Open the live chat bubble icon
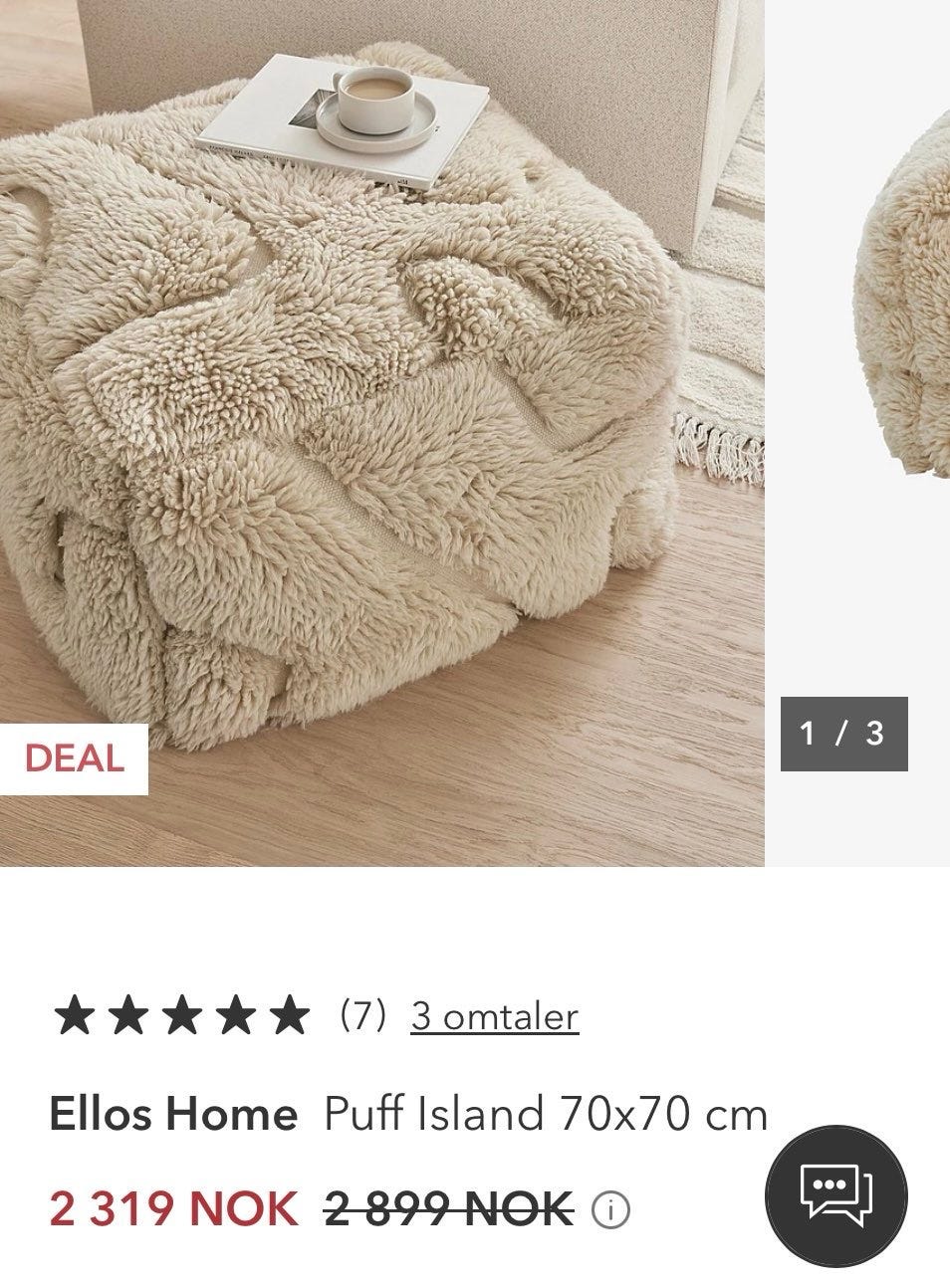Viewport: 950px width, 1288px height. (x=835, y=1195)
